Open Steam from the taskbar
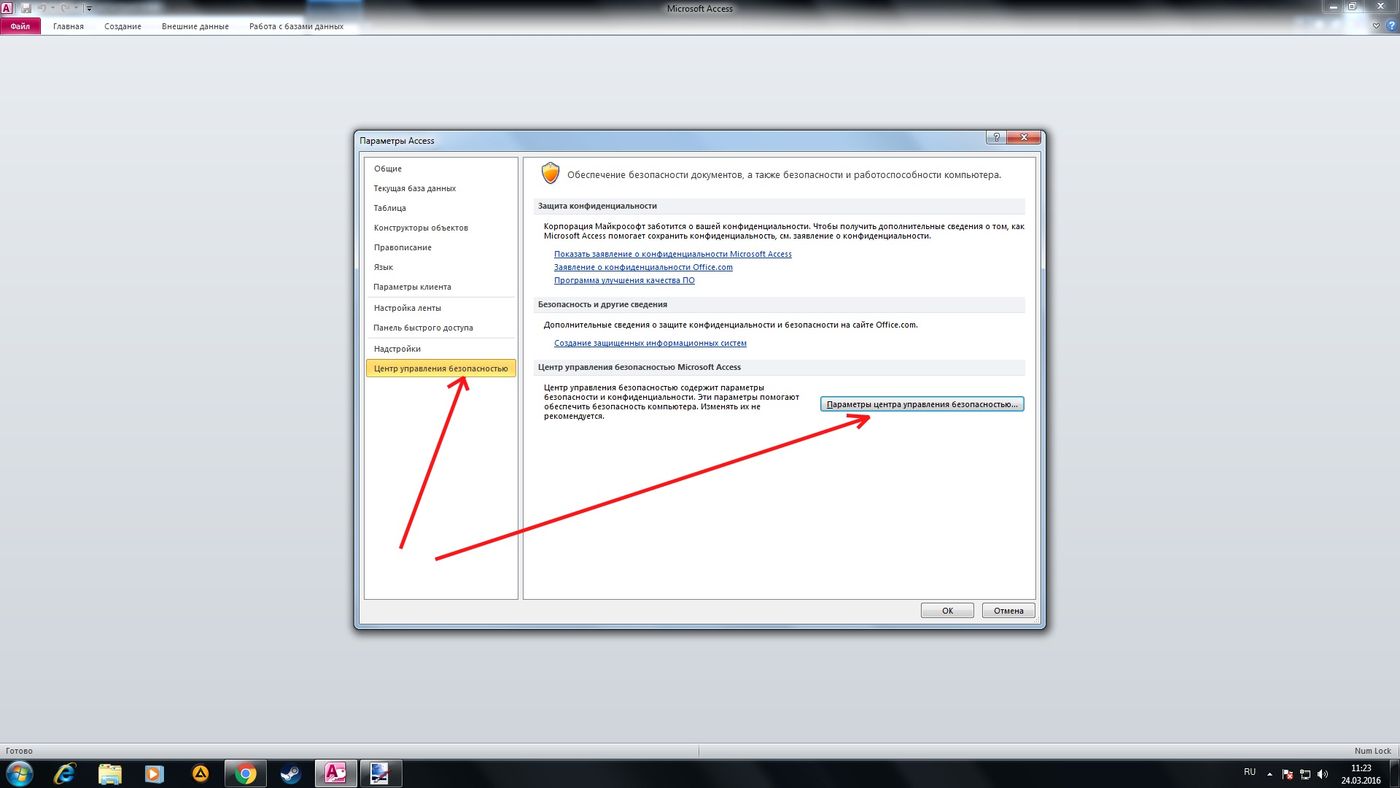The height and width of the screenshot is (788, 1400). click(x=290, y=773)
